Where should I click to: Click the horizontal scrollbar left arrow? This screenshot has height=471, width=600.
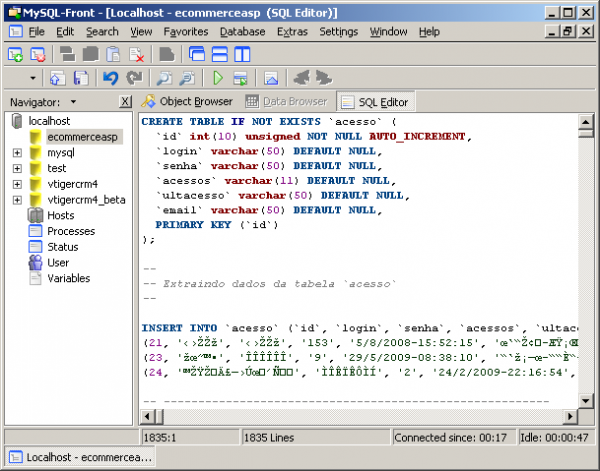147,416
